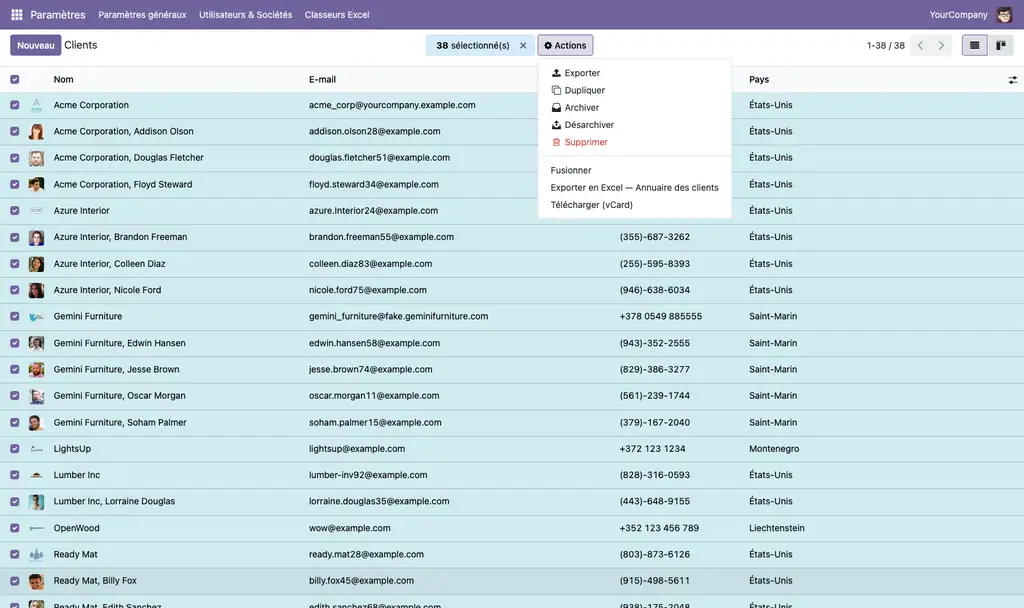Click email lumber-inv92@example.com
The height and width of the screenshot is (608, 1024).
click(368, 475)
